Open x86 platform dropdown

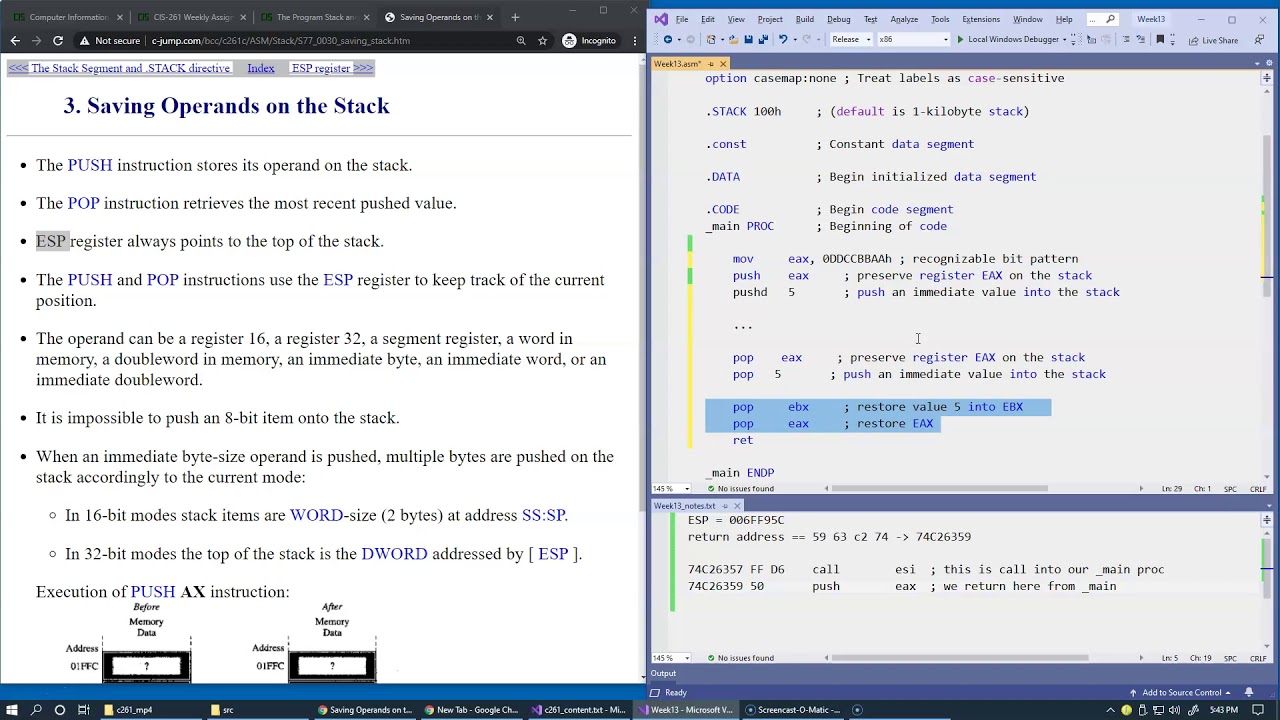[x=913, y=40]
